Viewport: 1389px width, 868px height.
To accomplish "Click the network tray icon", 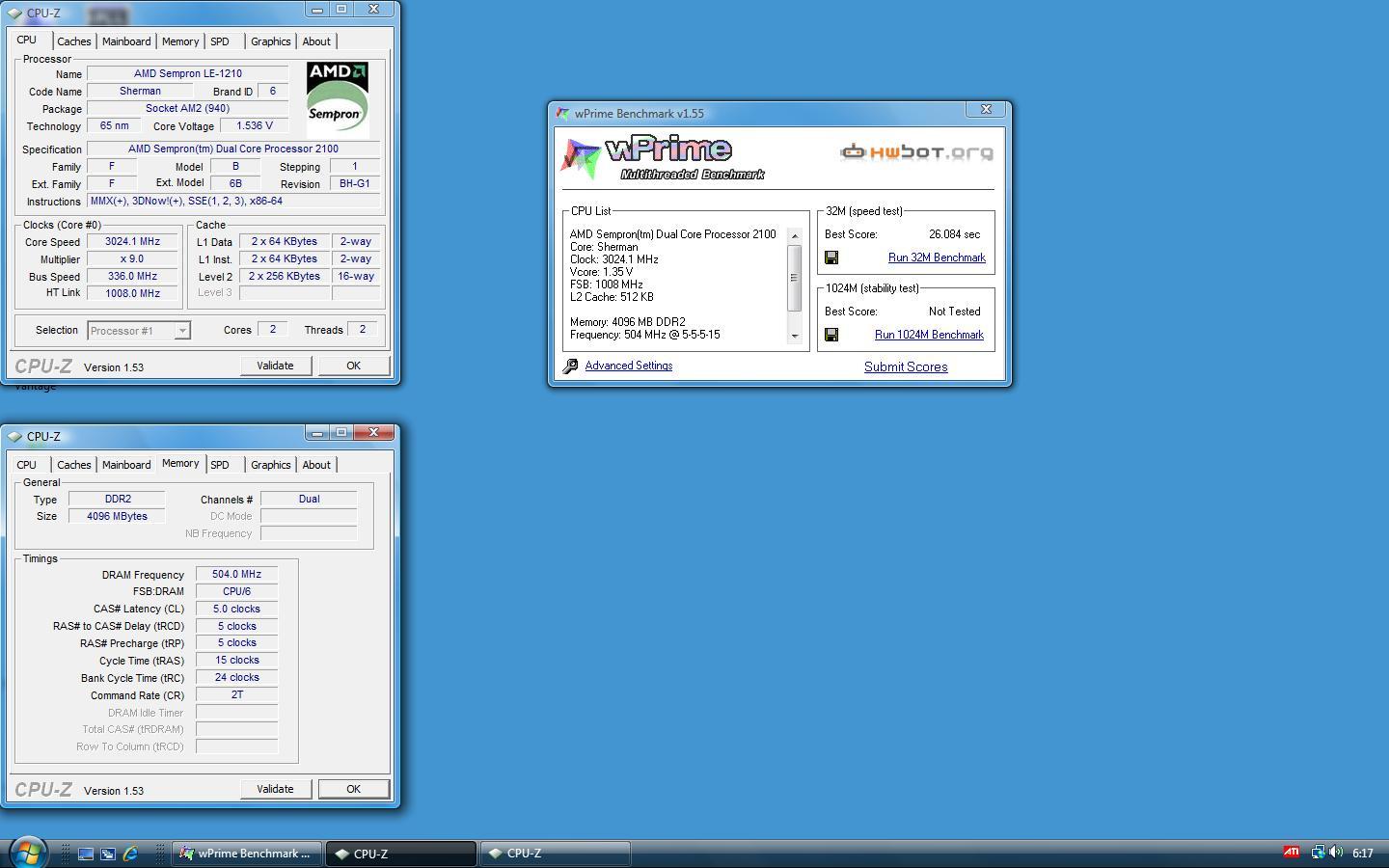I will tap(1317, 852).
